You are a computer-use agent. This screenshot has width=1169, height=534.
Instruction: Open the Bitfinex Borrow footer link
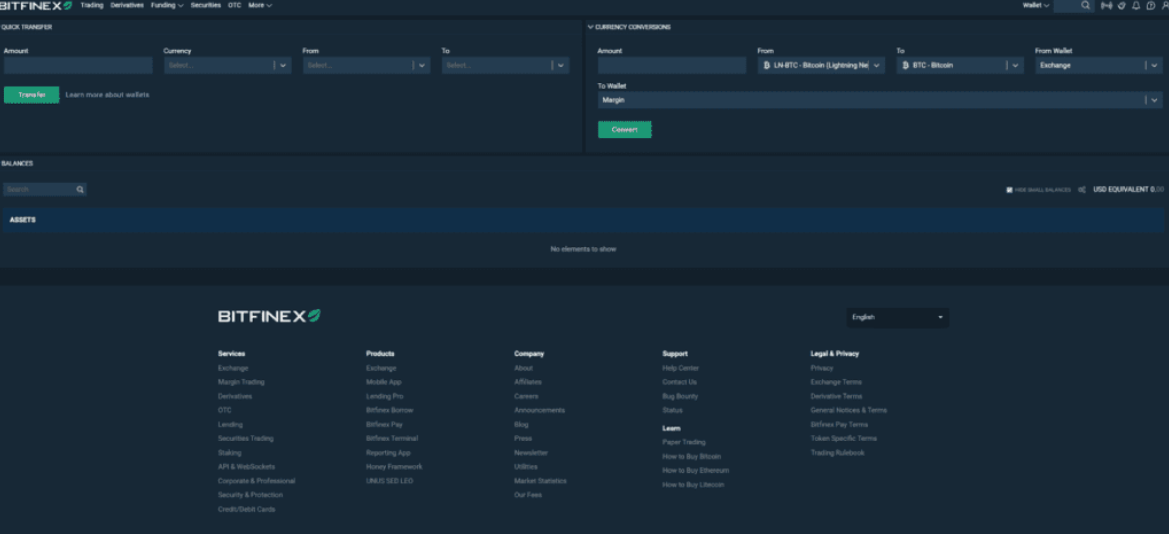click(389, 410)
